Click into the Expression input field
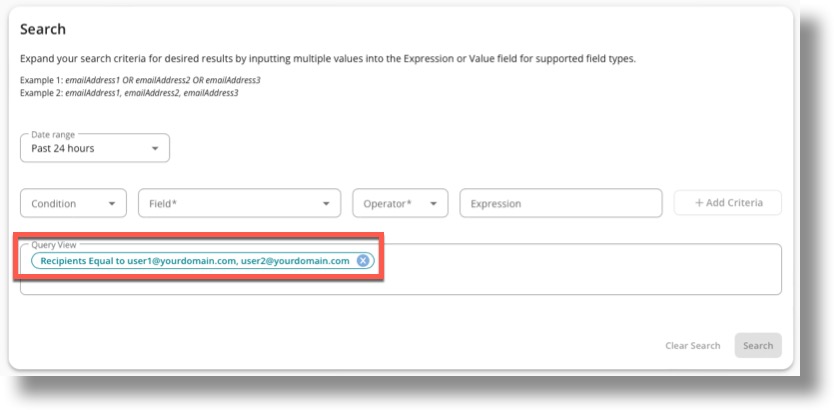Viewport: 834px width, 410px height. coord(560,204)
